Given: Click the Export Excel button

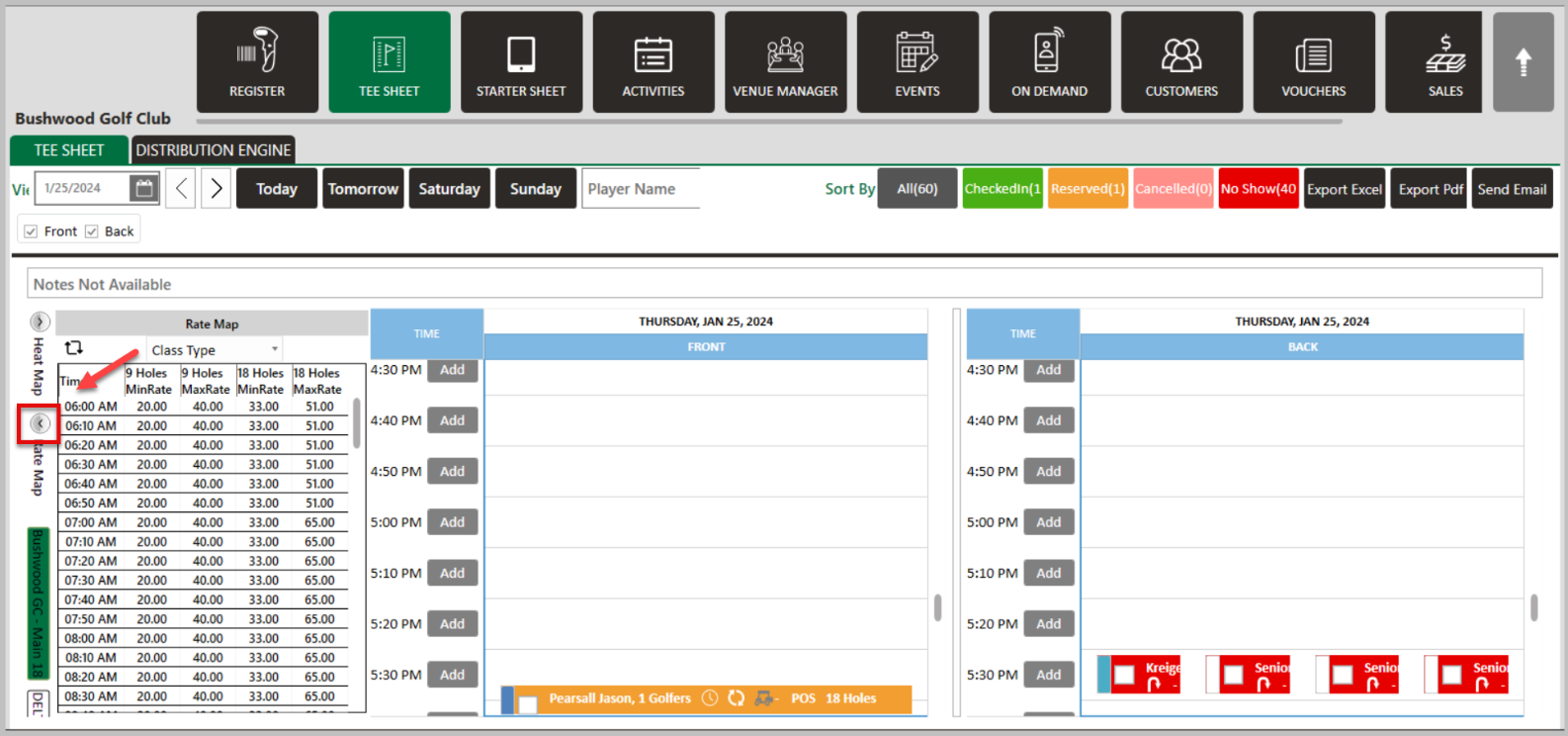Looking at the screenshot, I should (x=1345, y=189).
